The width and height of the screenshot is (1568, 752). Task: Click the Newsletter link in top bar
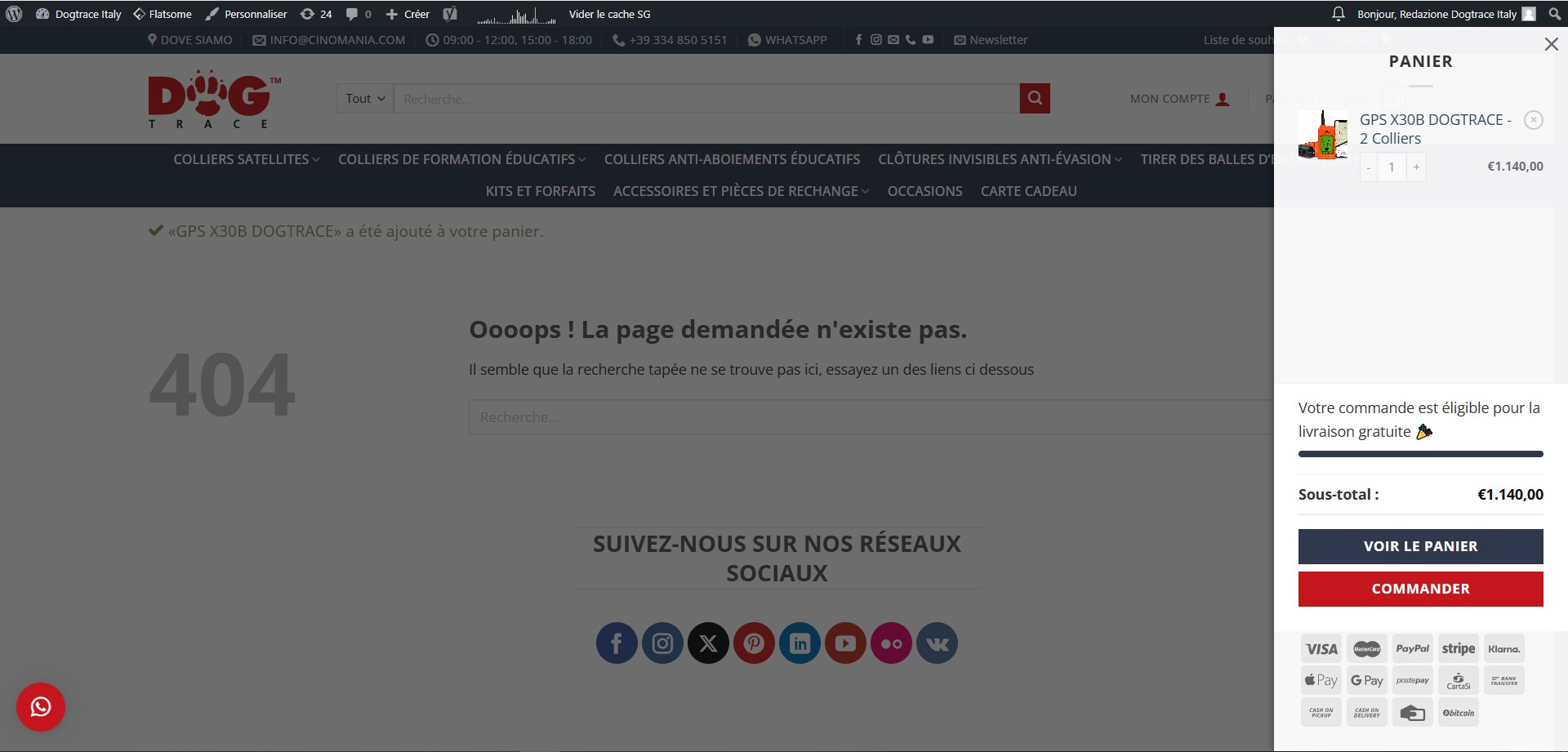[991, 40]
